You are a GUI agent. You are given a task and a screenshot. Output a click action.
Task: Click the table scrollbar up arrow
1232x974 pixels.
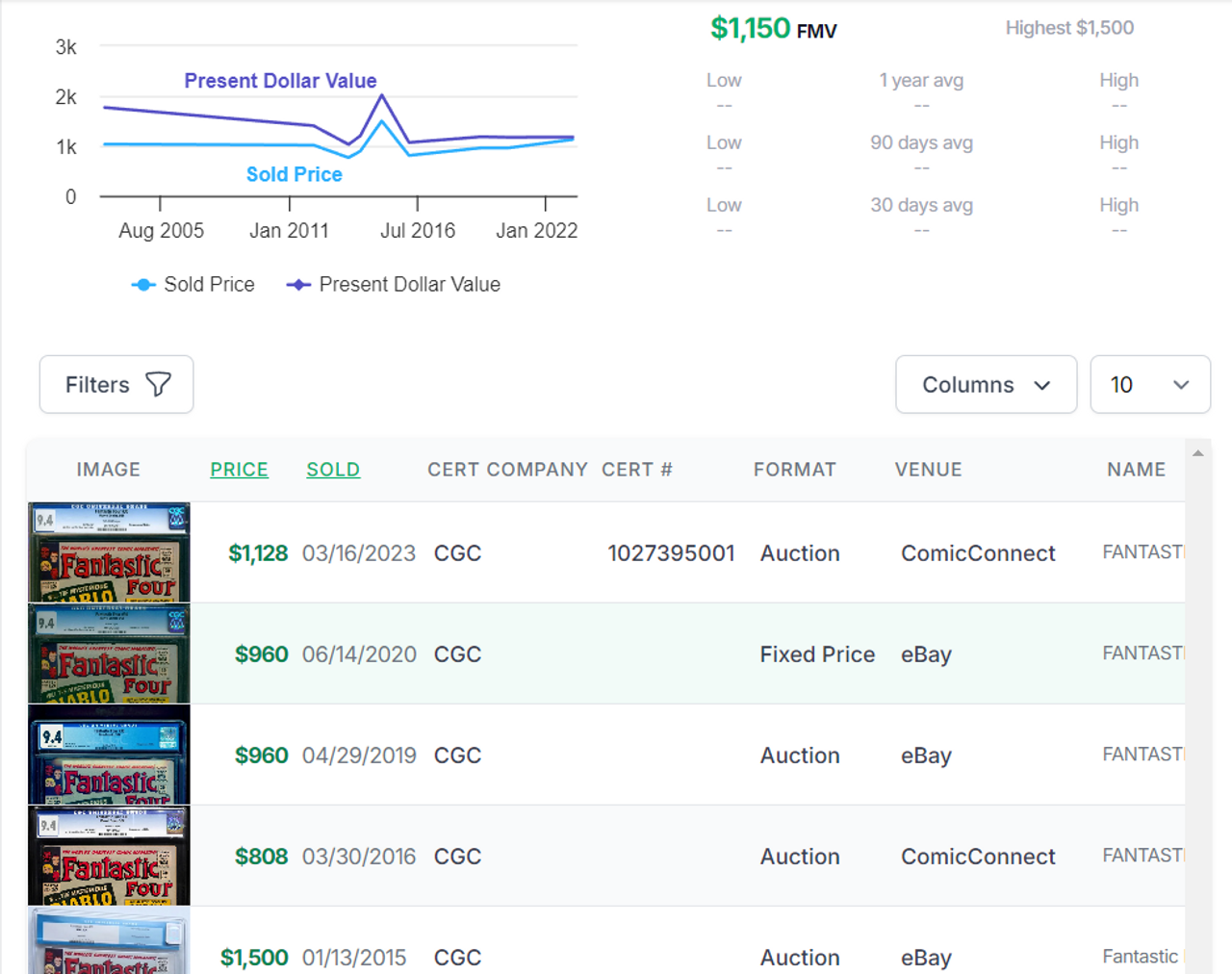tap(1197, 452)
